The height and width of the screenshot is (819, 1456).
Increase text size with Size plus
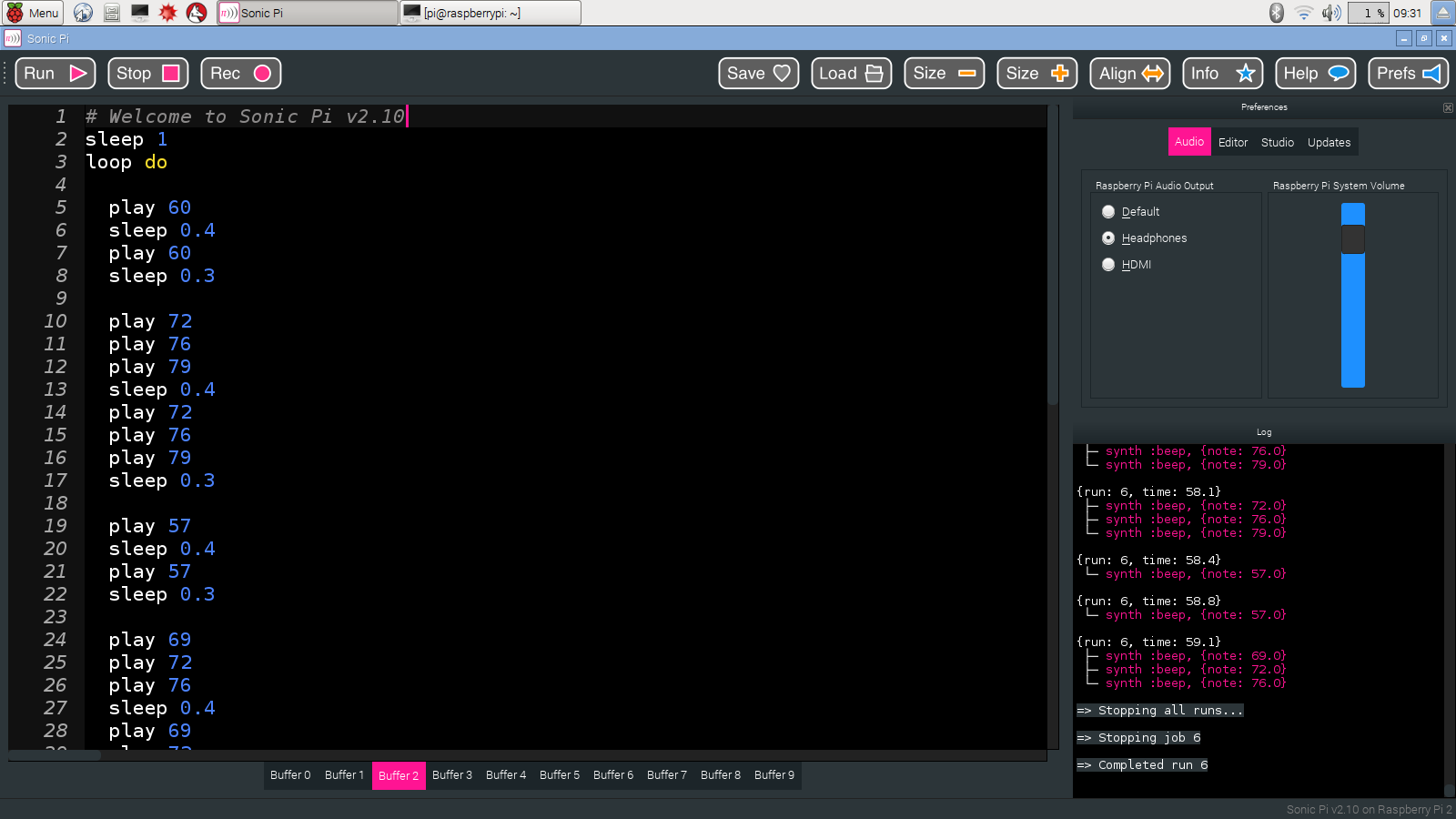(x=1037, y=74)
